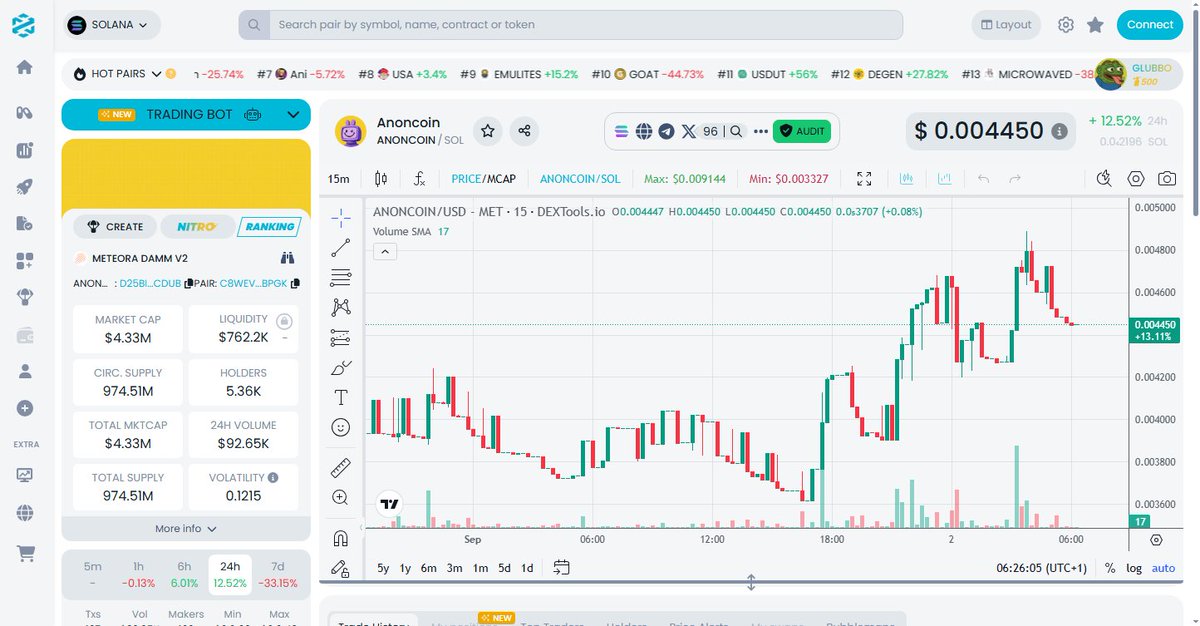Select the Text drawing tool
The height and width of the screenshot is (626, 1200).
point(340,396)
